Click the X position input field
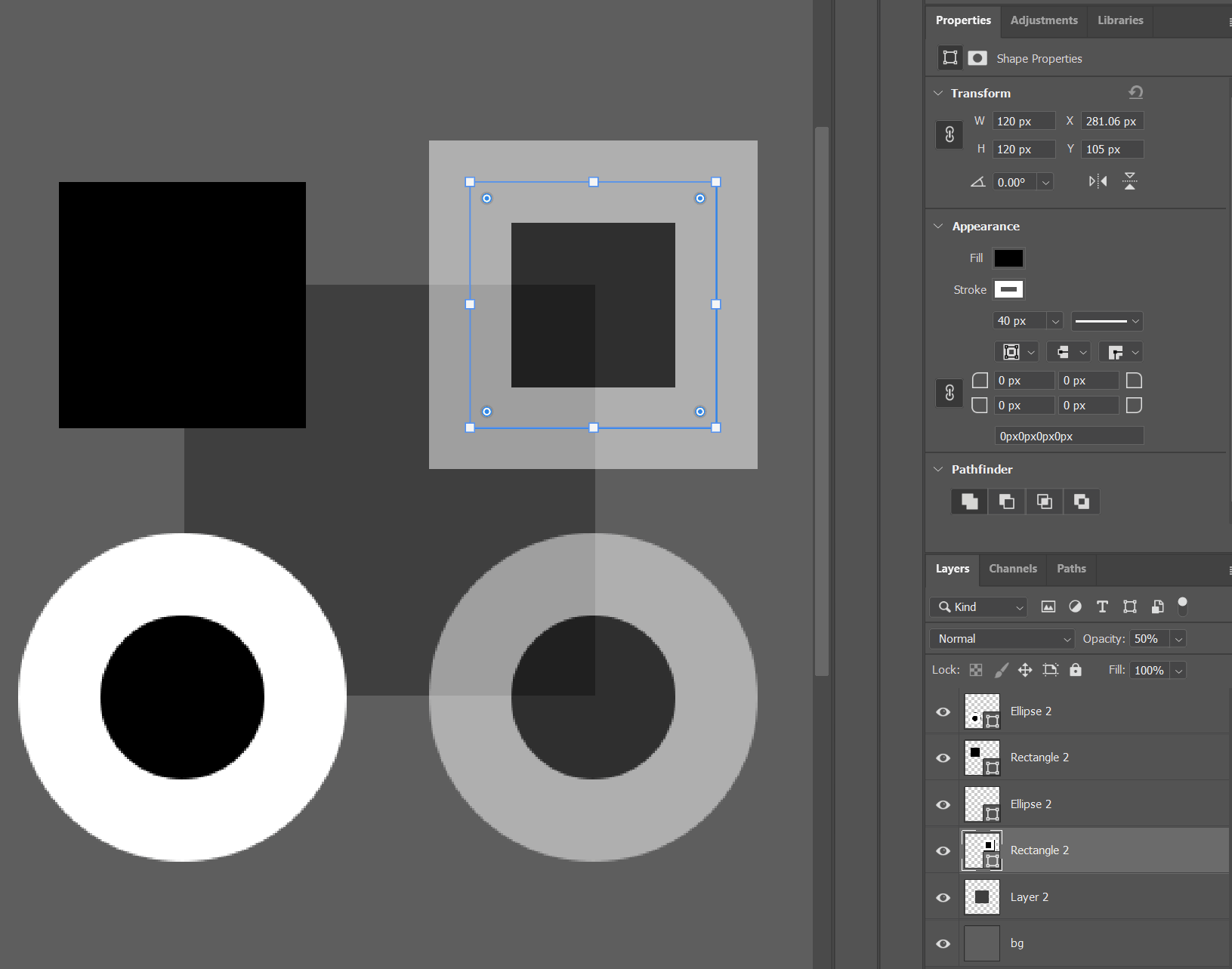Viewport: 1232px width, 969px height. [1111, 122]
